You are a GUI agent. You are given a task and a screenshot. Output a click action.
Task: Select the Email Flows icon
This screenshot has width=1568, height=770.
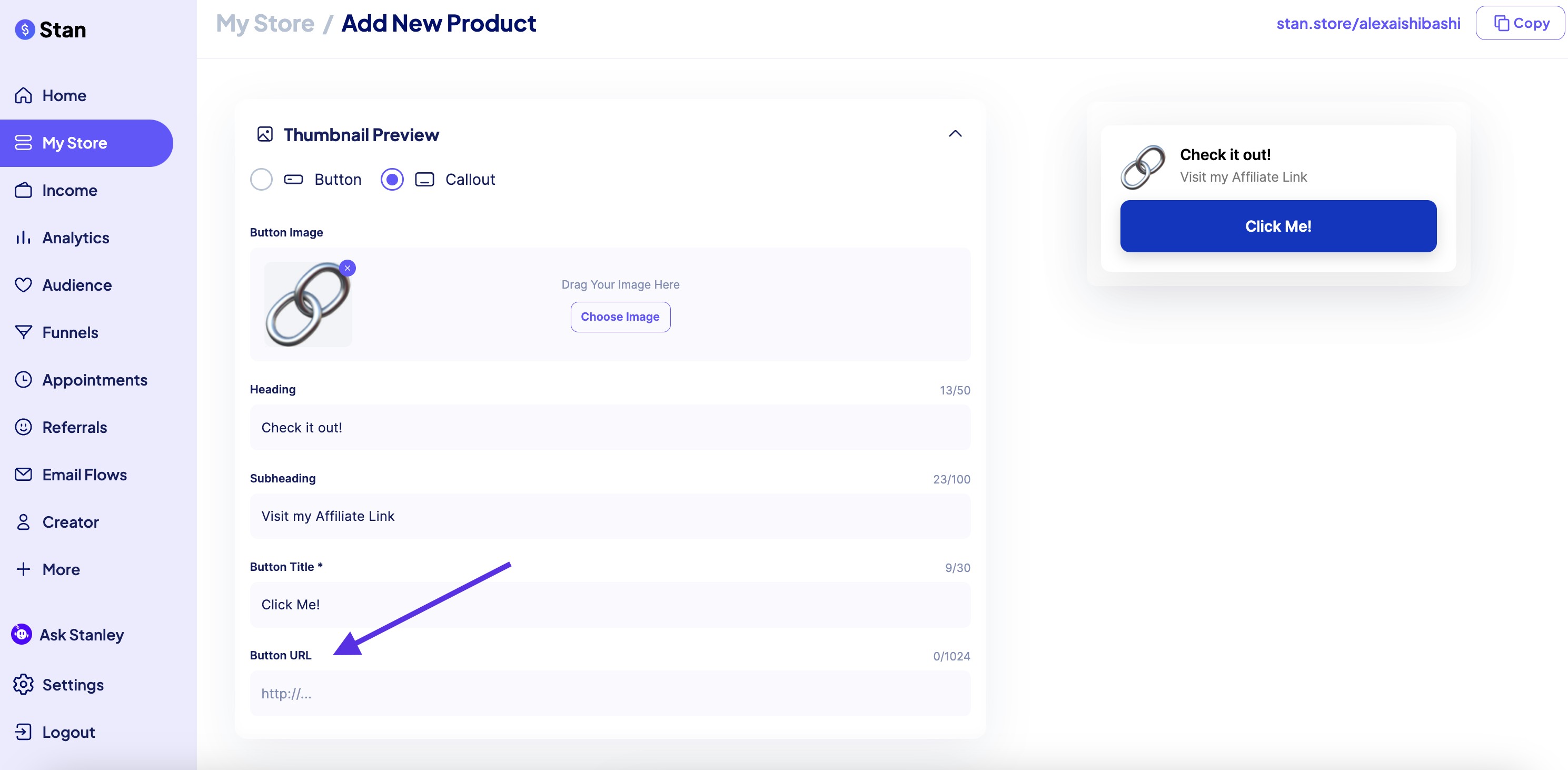(x=23, y=474)
